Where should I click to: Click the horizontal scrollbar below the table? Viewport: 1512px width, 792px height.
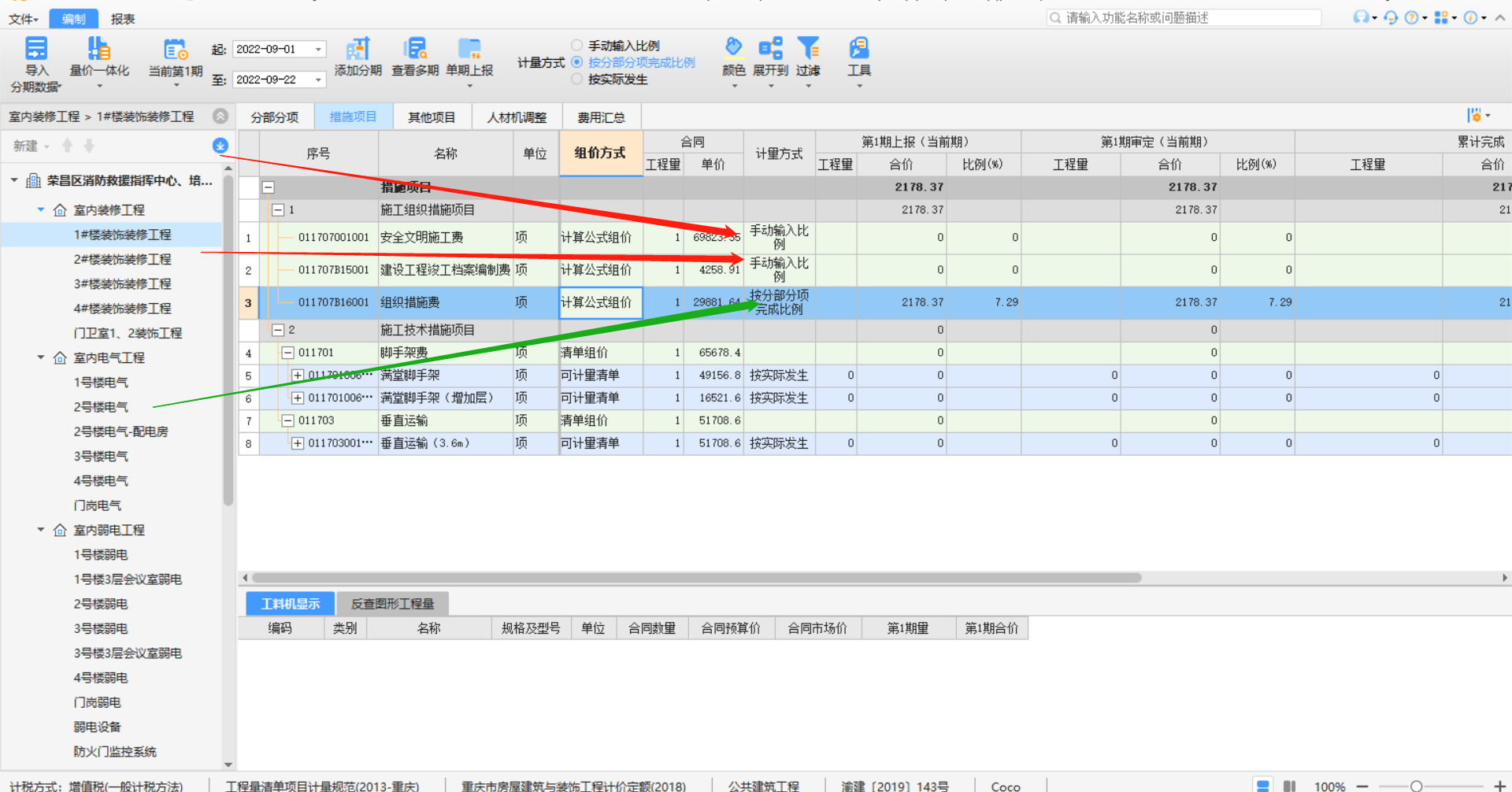point(696,578)
